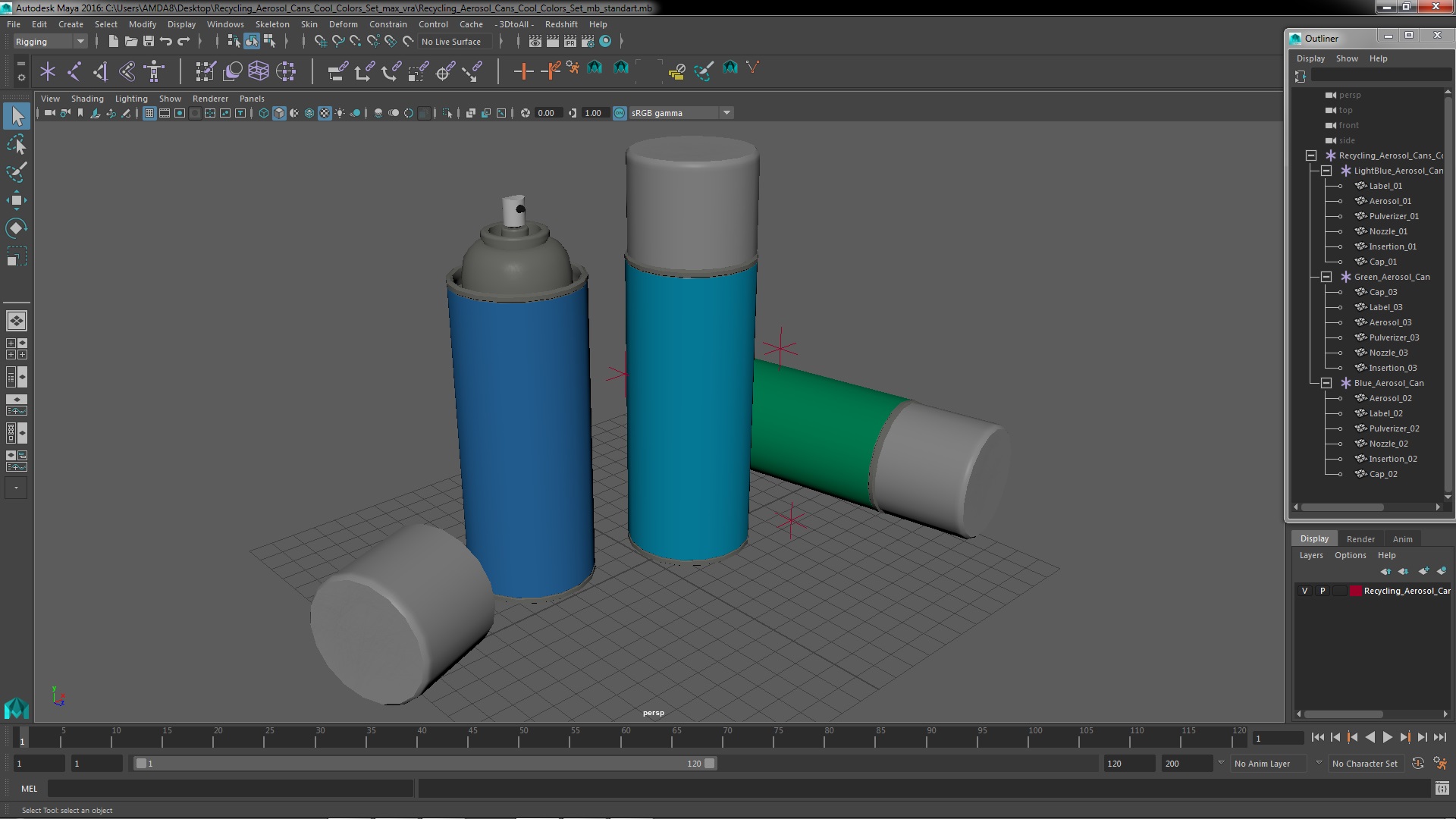Click the range slider right handle
The height and width of the screenshot is (819, 1456).
[x=709, y=764]
